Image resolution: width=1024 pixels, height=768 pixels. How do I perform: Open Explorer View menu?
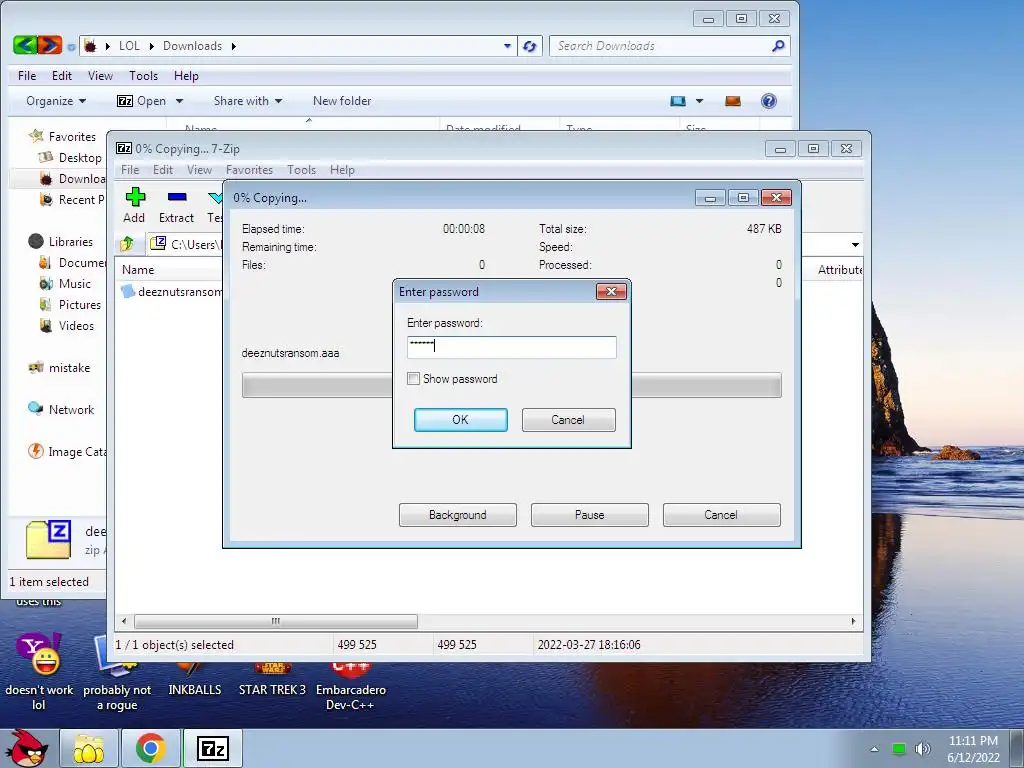[101, 76]
